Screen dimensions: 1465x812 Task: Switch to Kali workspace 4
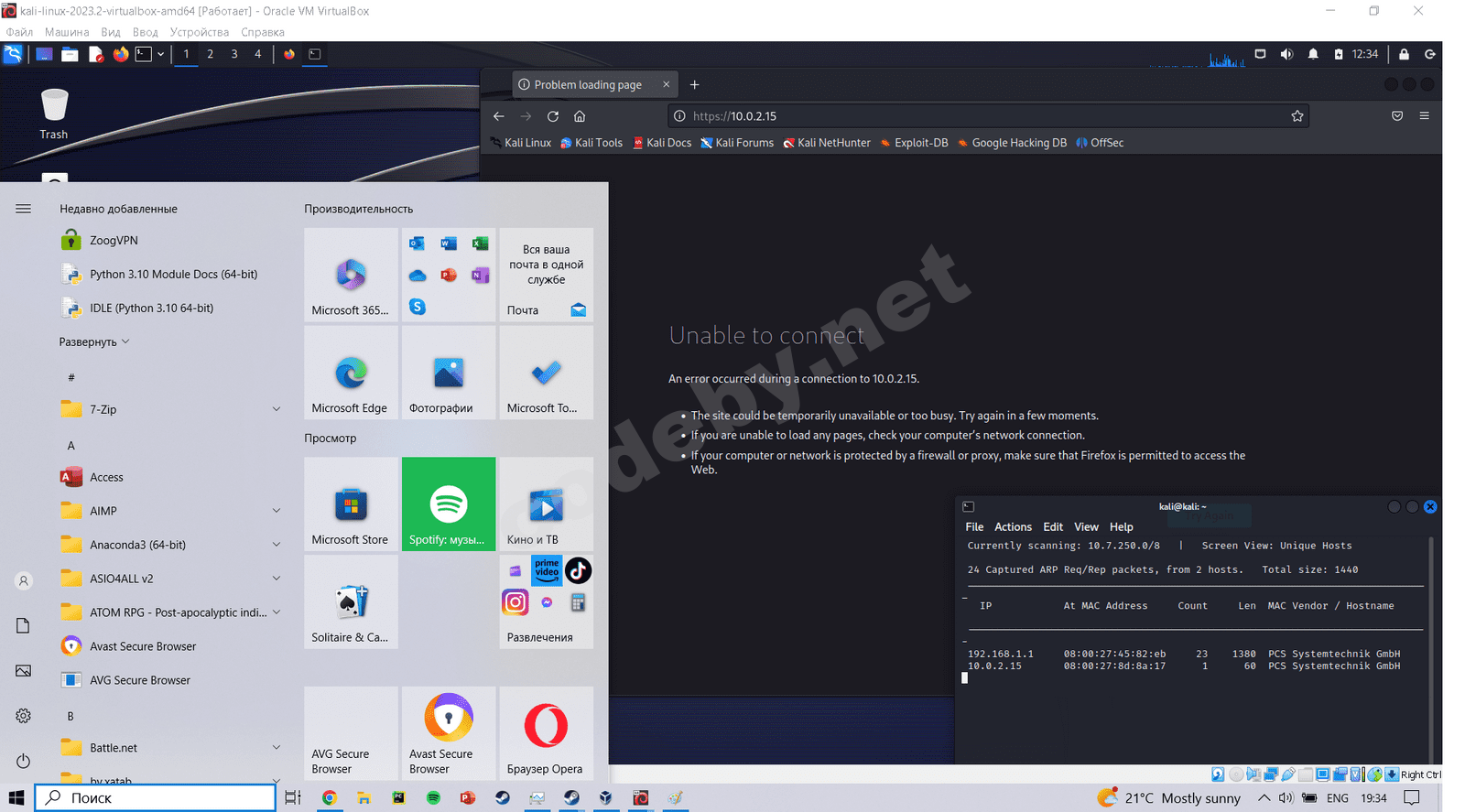click(x=258, y=54)
